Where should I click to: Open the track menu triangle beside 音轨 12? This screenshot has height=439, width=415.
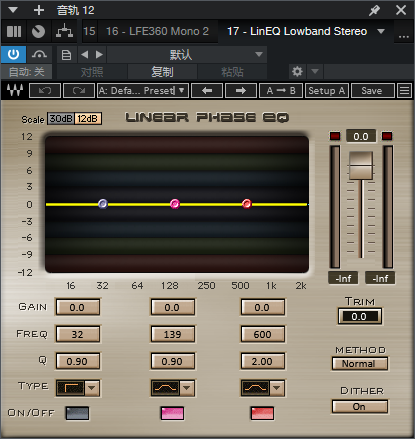tap(13, 10)
